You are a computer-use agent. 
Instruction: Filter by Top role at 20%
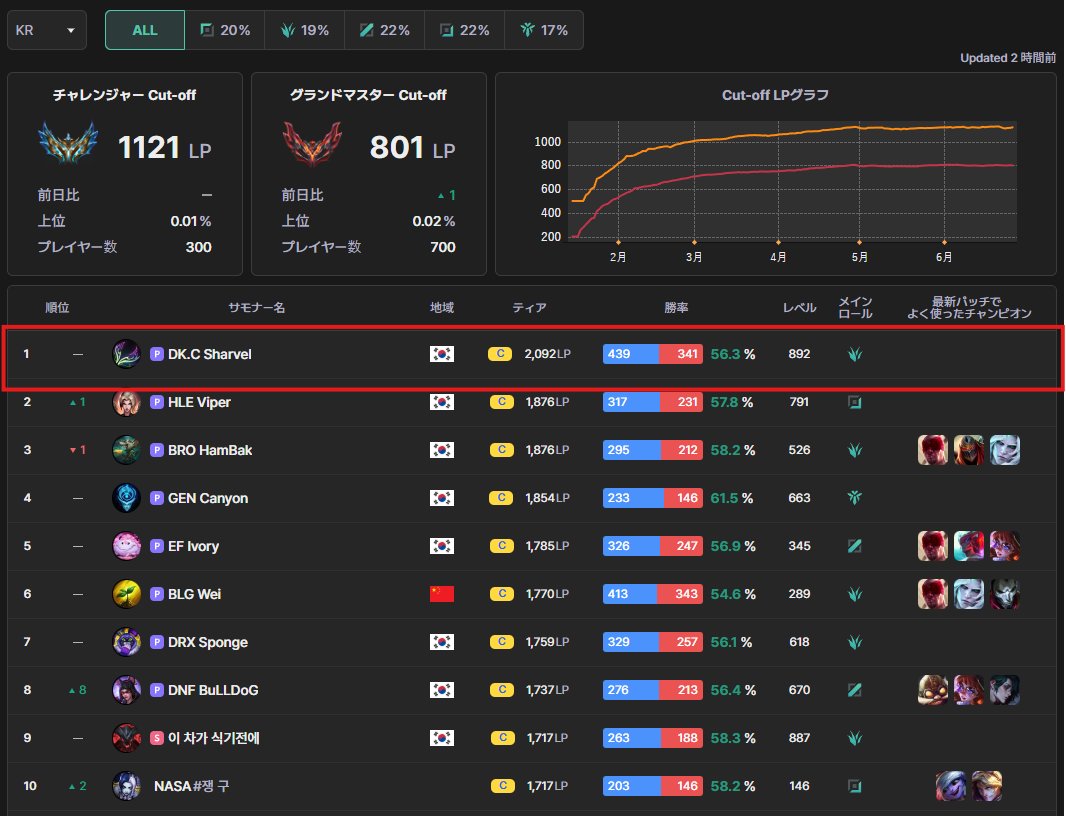click(225, 30)
